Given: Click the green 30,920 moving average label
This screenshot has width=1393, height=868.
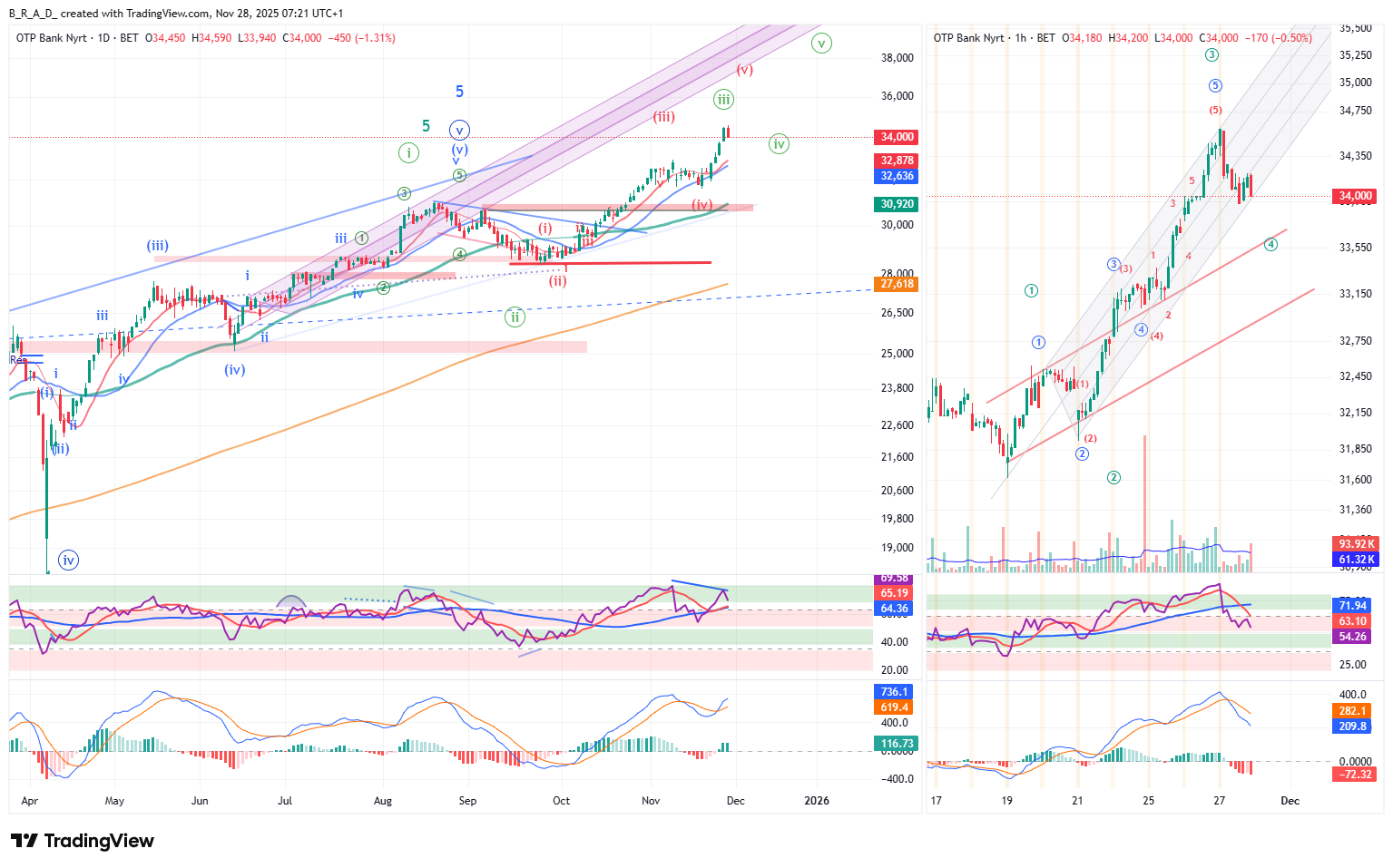Looking at the screenshot, I should tap(897, 204).
